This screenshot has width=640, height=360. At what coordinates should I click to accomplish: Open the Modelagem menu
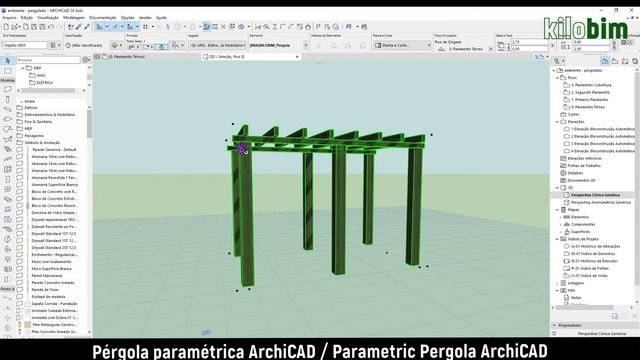[x=74, y=18]
